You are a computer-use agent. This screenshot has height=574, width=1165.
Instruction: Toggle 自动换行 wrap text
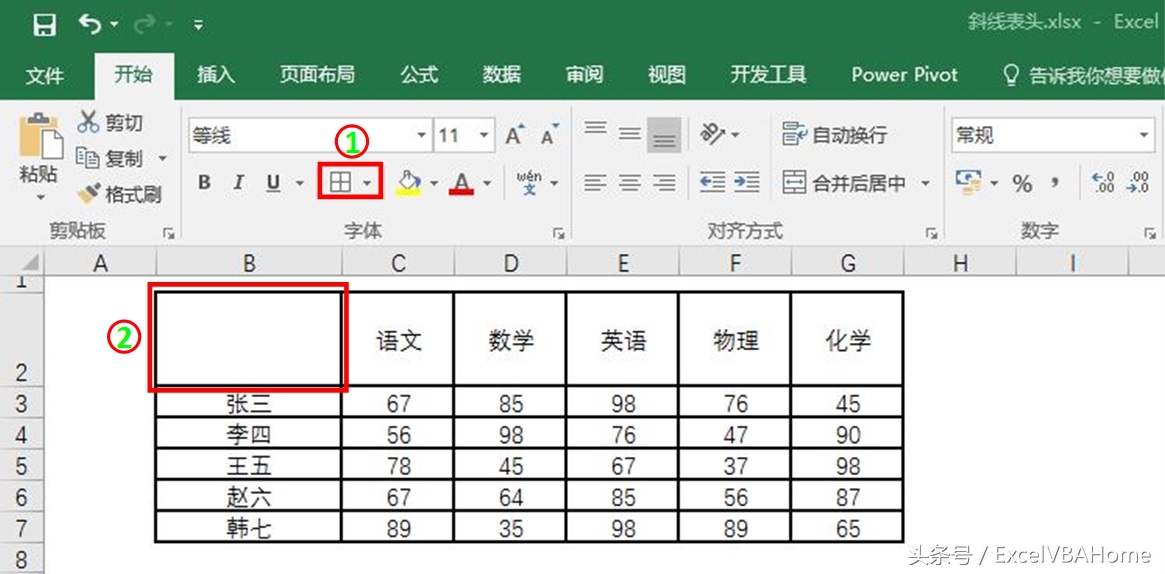(835, 135)
